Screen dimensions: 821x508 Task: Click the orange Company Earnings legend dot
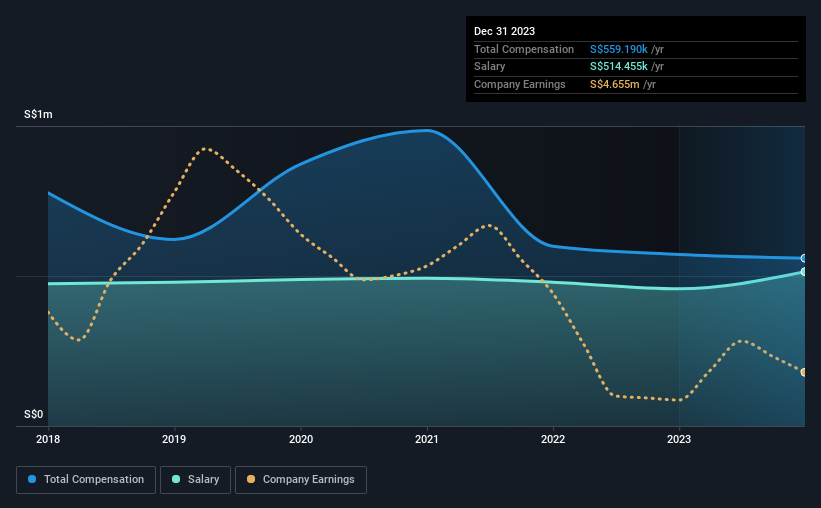(x=251, y=479)
